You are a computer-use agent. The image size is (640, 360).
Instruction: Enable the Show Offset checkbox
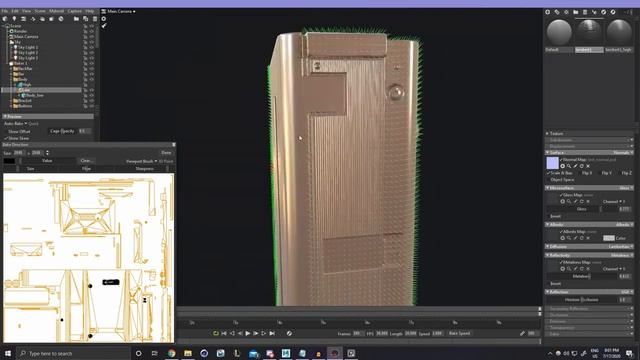(x=6, y=131)
